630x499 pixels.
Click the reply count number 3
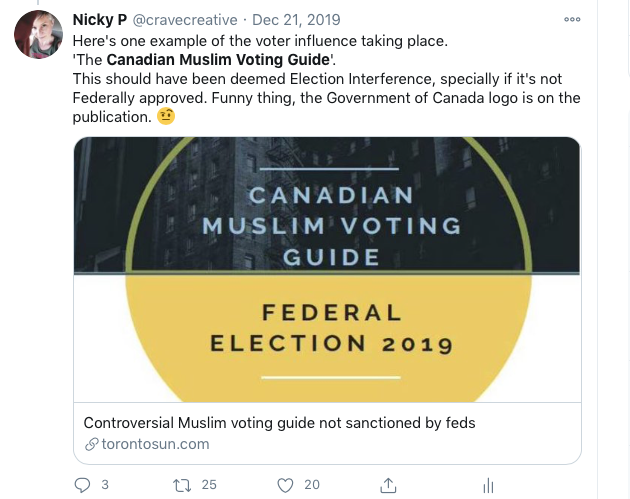click(105, 485)
